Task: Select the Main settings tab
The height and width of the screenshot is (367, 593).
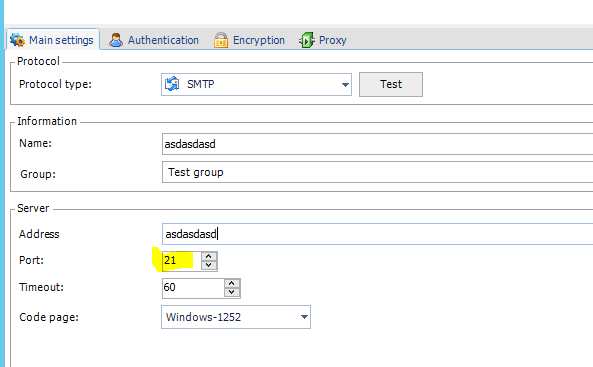Action: point(53,40)
